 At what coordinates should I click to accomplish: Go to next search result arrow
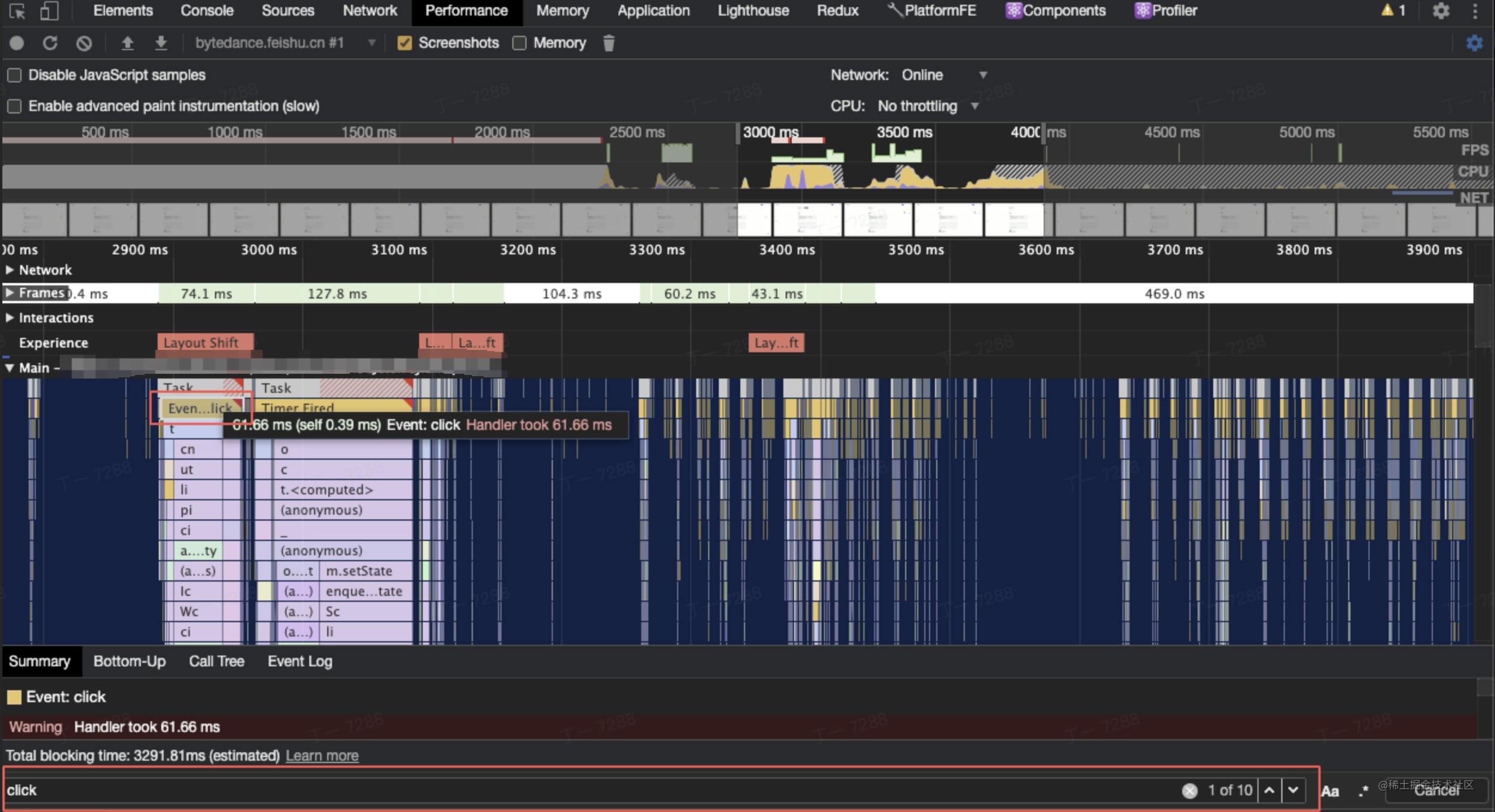coord(1293,791)
